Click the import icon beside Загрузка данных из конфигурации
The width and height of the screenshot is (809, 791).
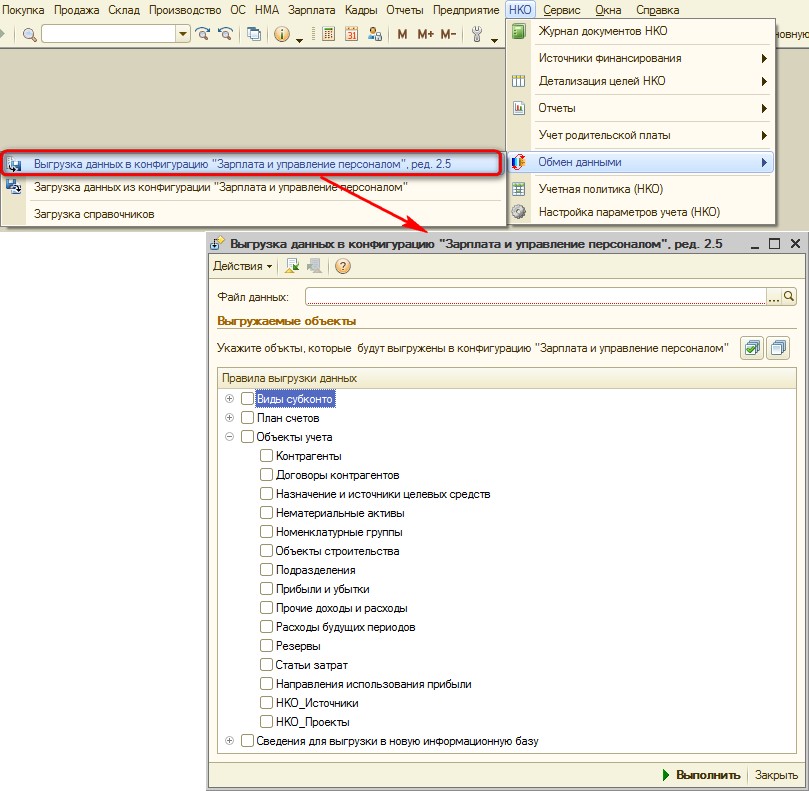point(14,186)
